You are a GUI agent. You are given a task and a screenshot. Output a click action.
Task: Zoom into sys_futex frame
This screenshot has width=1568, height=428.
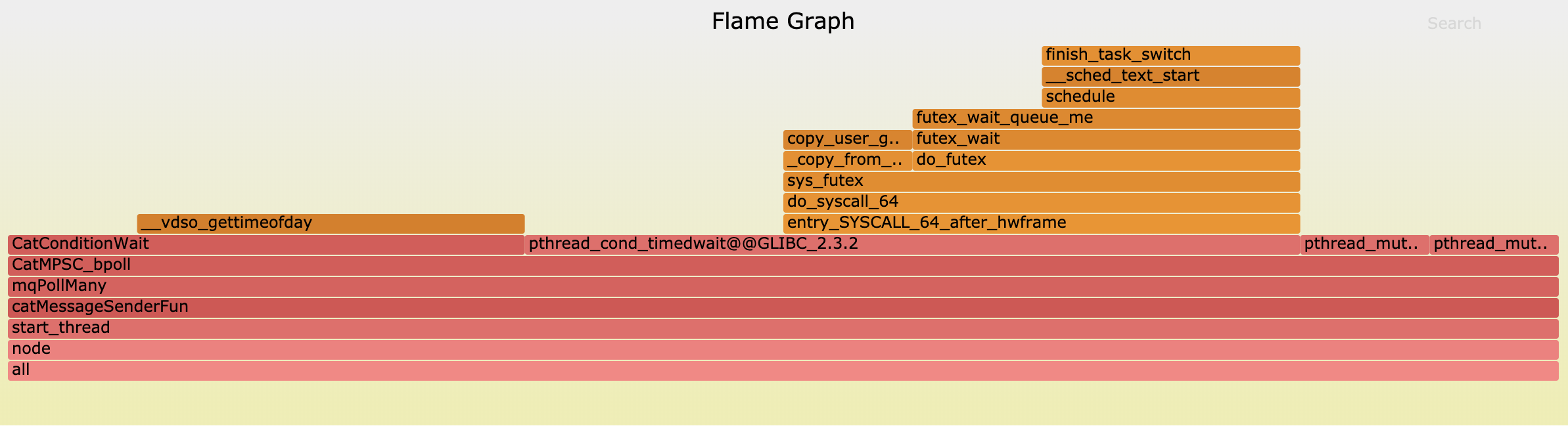[1042, 181]
